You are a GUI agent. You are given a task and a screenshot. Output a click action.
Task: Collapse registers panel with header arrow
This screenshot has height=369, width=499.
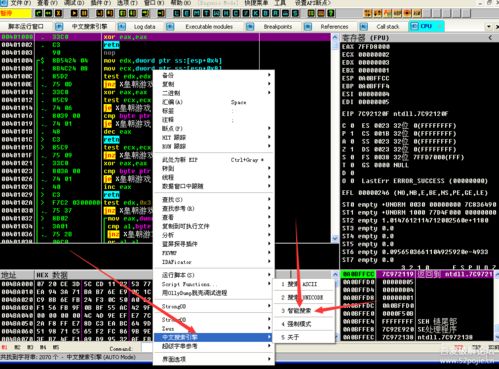(x=490, y=38)
